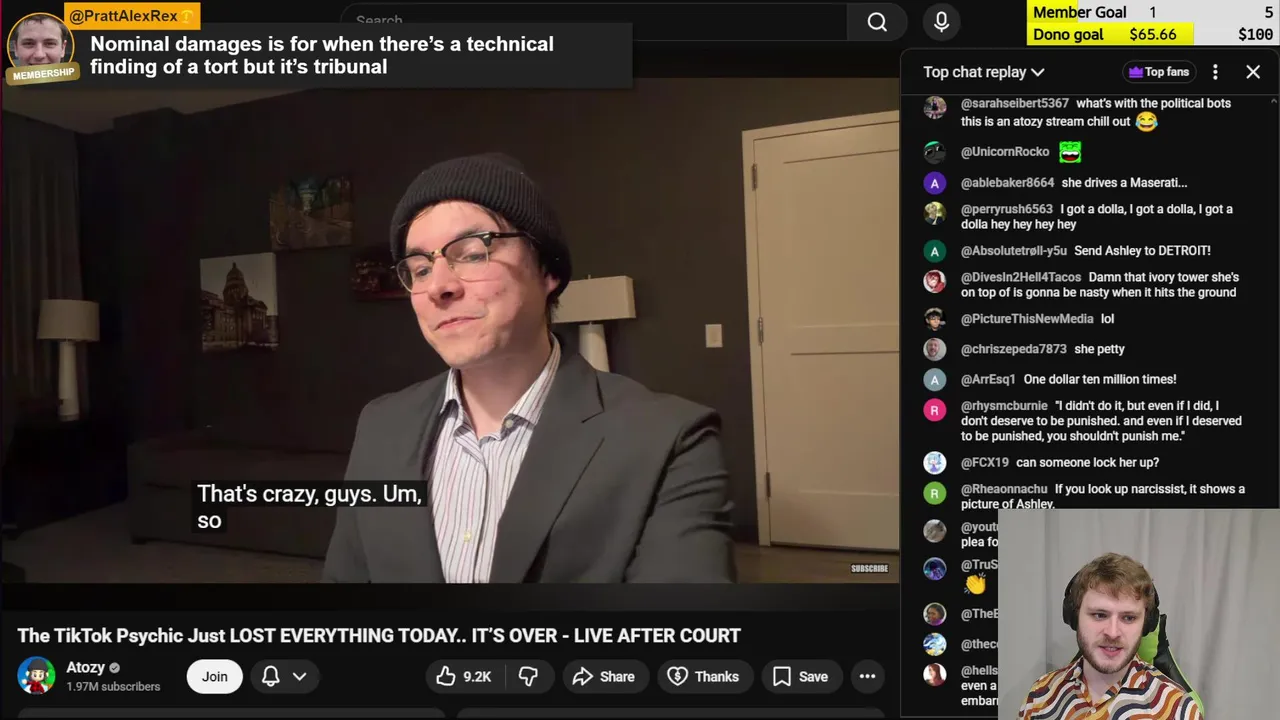Viewport: 1280px width, 720px height.
Task: Send a Thanks donation
Action: (x=703, y=677)
